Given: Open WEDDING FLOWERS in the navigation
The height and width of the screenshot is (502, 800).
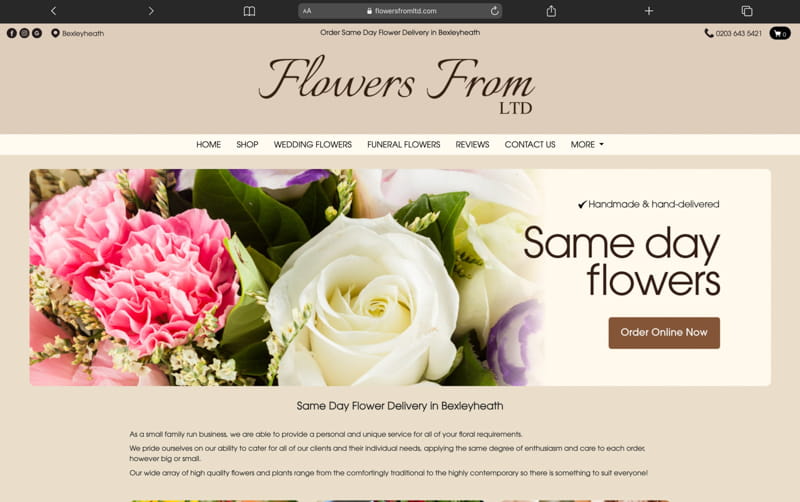Looking at the screenshot, I should tap(313, 144).
